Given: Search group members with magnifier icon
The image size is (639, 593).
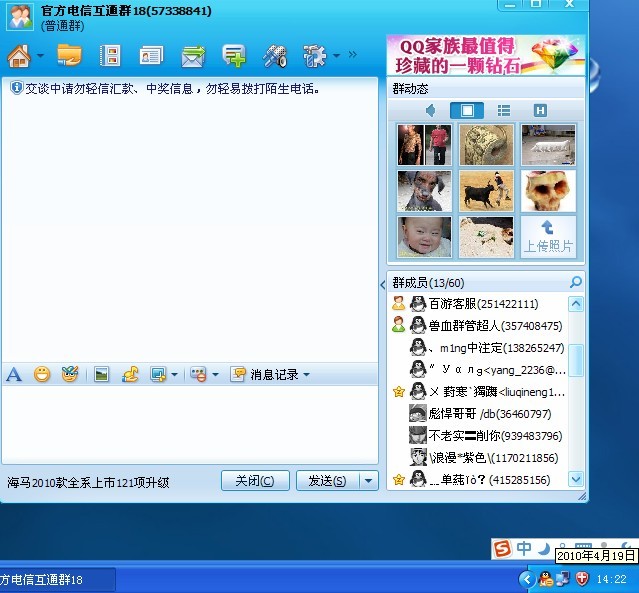Looking at the screenshot, I should coord(575,282).
